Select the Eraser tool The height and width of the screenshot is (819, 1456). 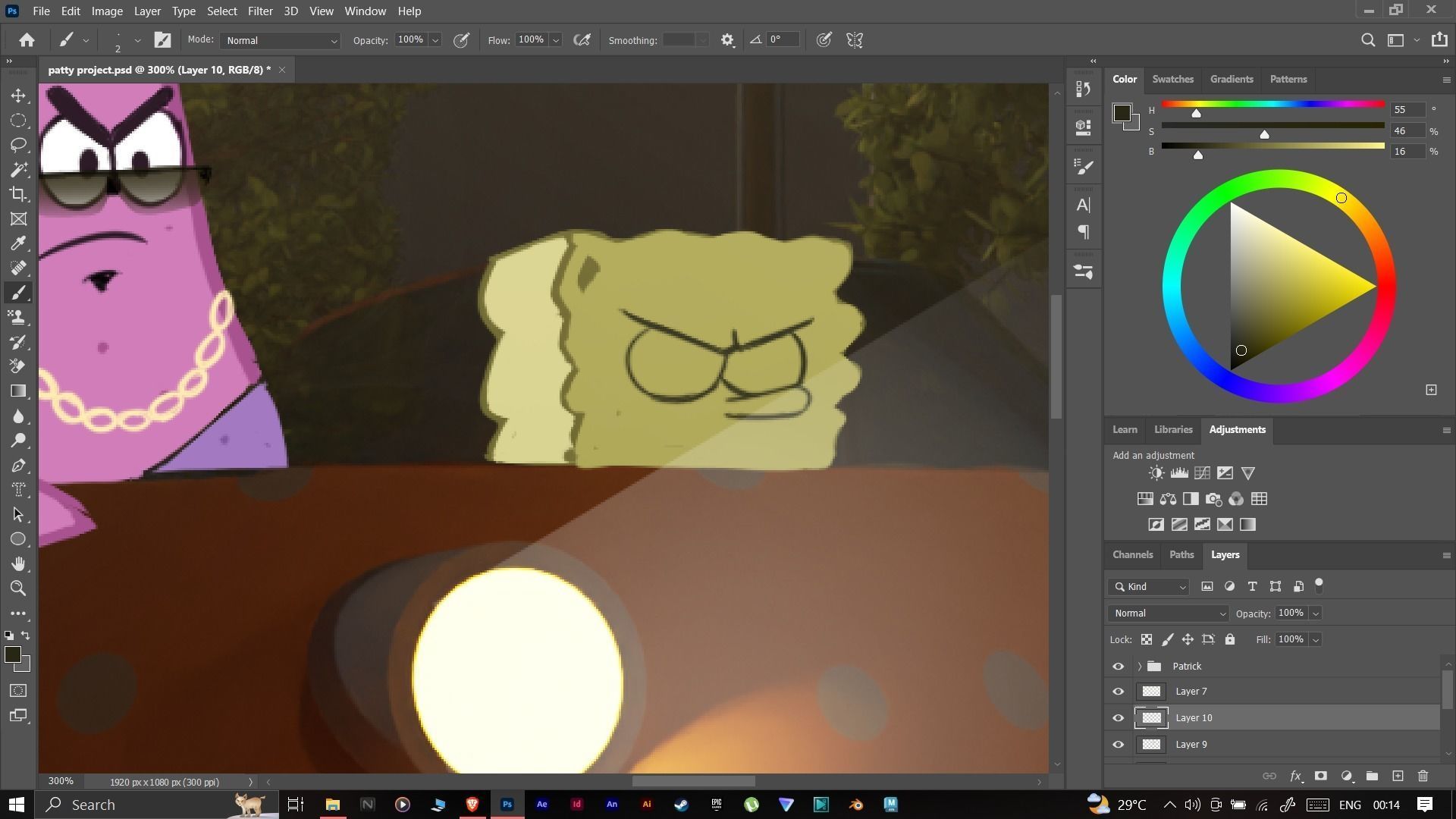click(x=19, y=367)
